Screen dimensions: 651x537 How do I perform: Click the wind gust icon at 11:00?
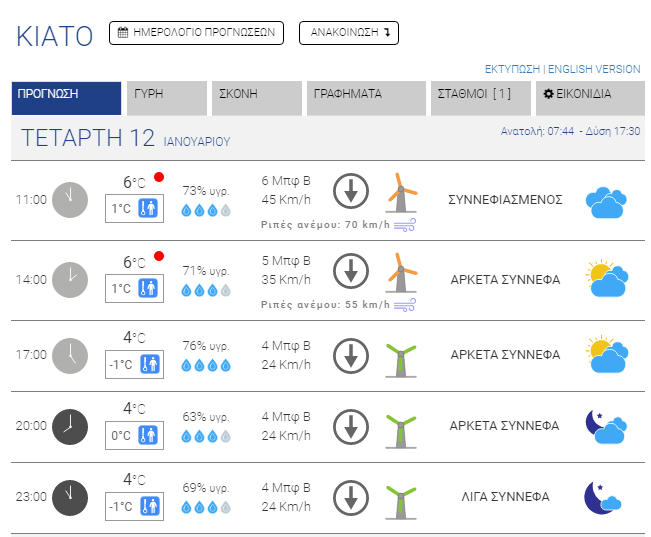pyautogui.click(x=404, y=225)
